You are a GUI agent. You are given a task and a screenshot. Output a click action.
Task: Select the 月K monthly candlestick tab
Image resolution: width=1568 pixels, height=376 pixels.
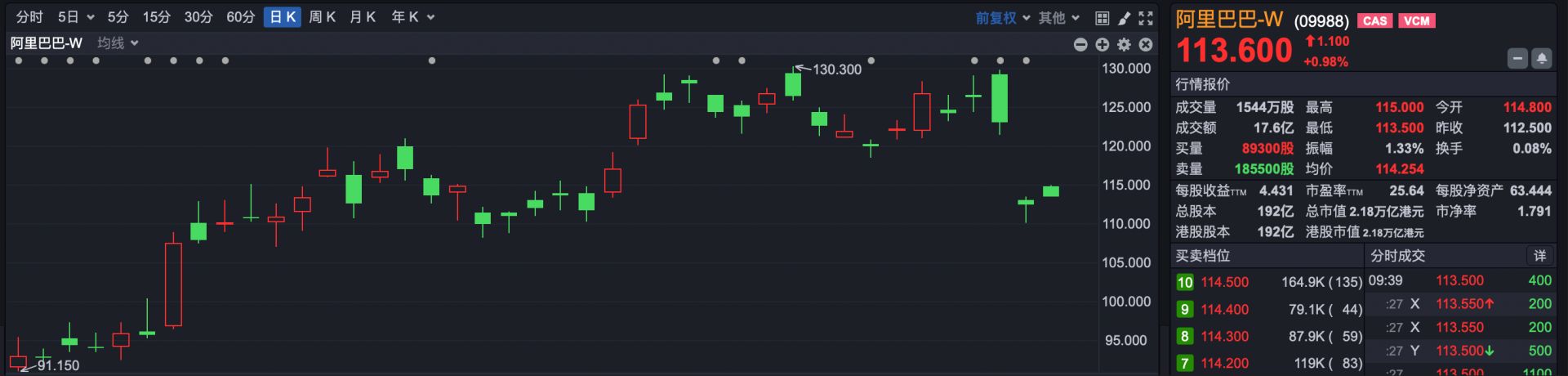pos(363,17)
